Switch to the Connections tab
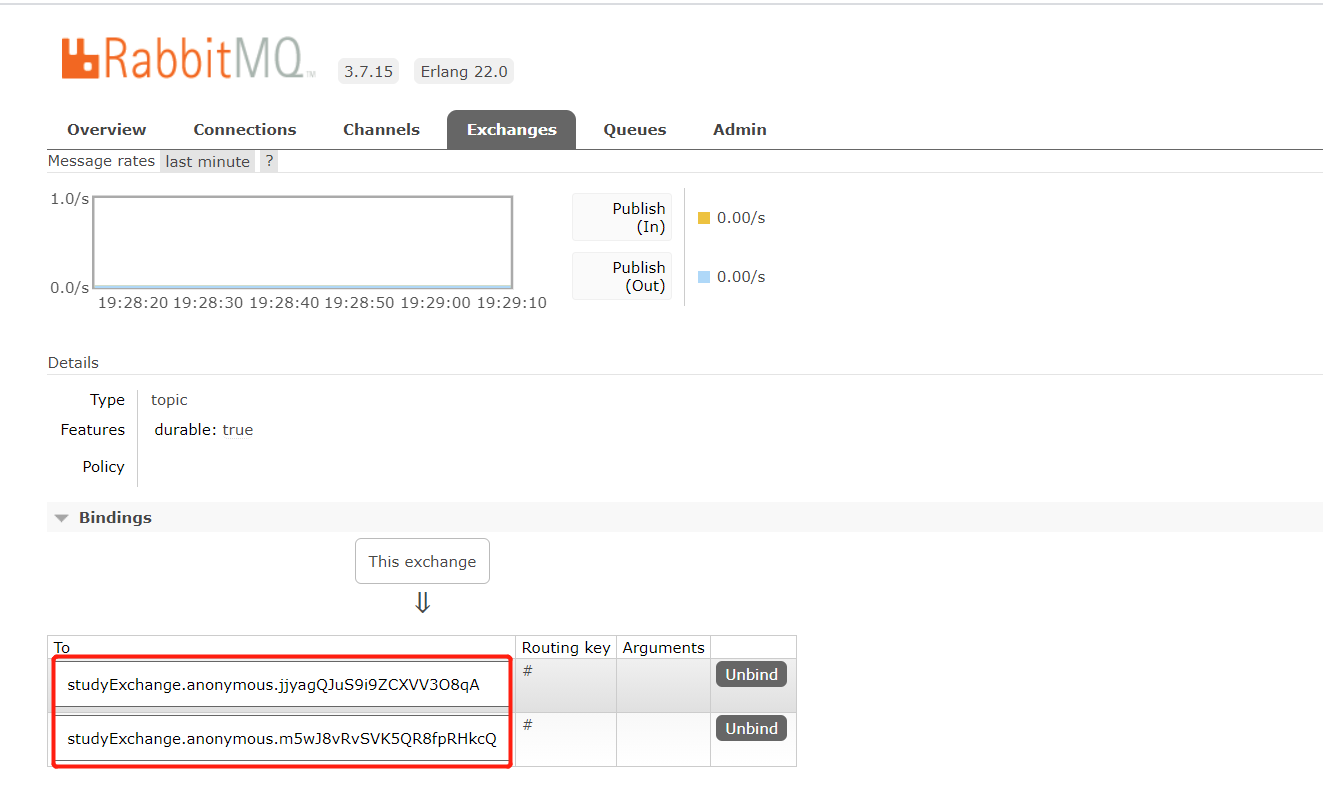The height and width of the screenshot is (786, 1323). click(245, 129)
